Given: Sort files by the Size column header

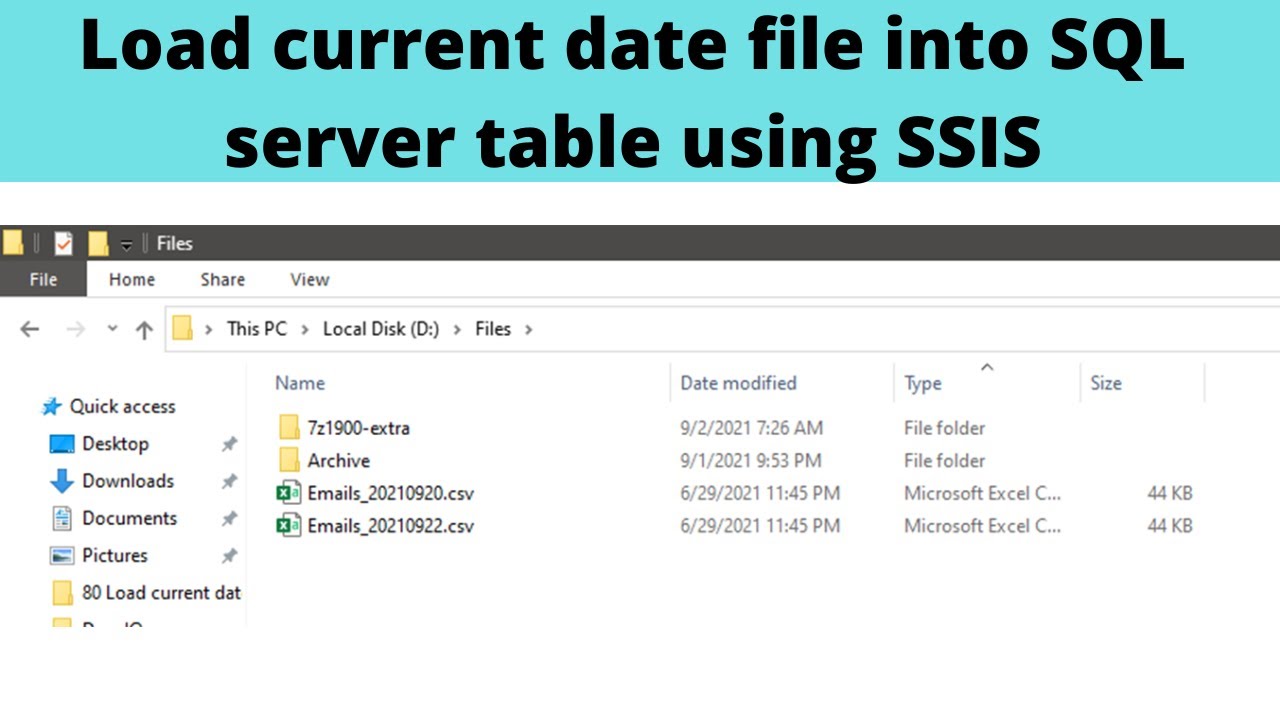Looking at the screenshot, I should [1106, 382].
